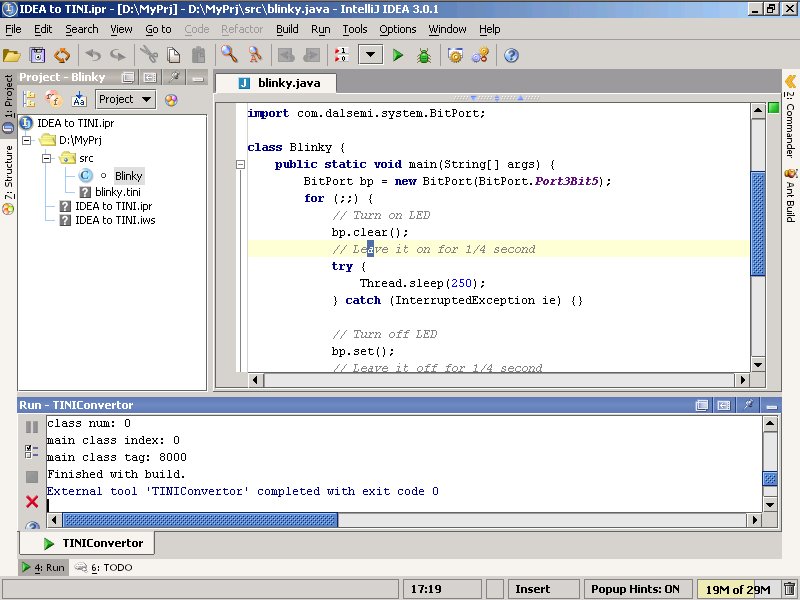Click the Stop square in Run panel
Screen dimensions: 800x600
point(32,477)
